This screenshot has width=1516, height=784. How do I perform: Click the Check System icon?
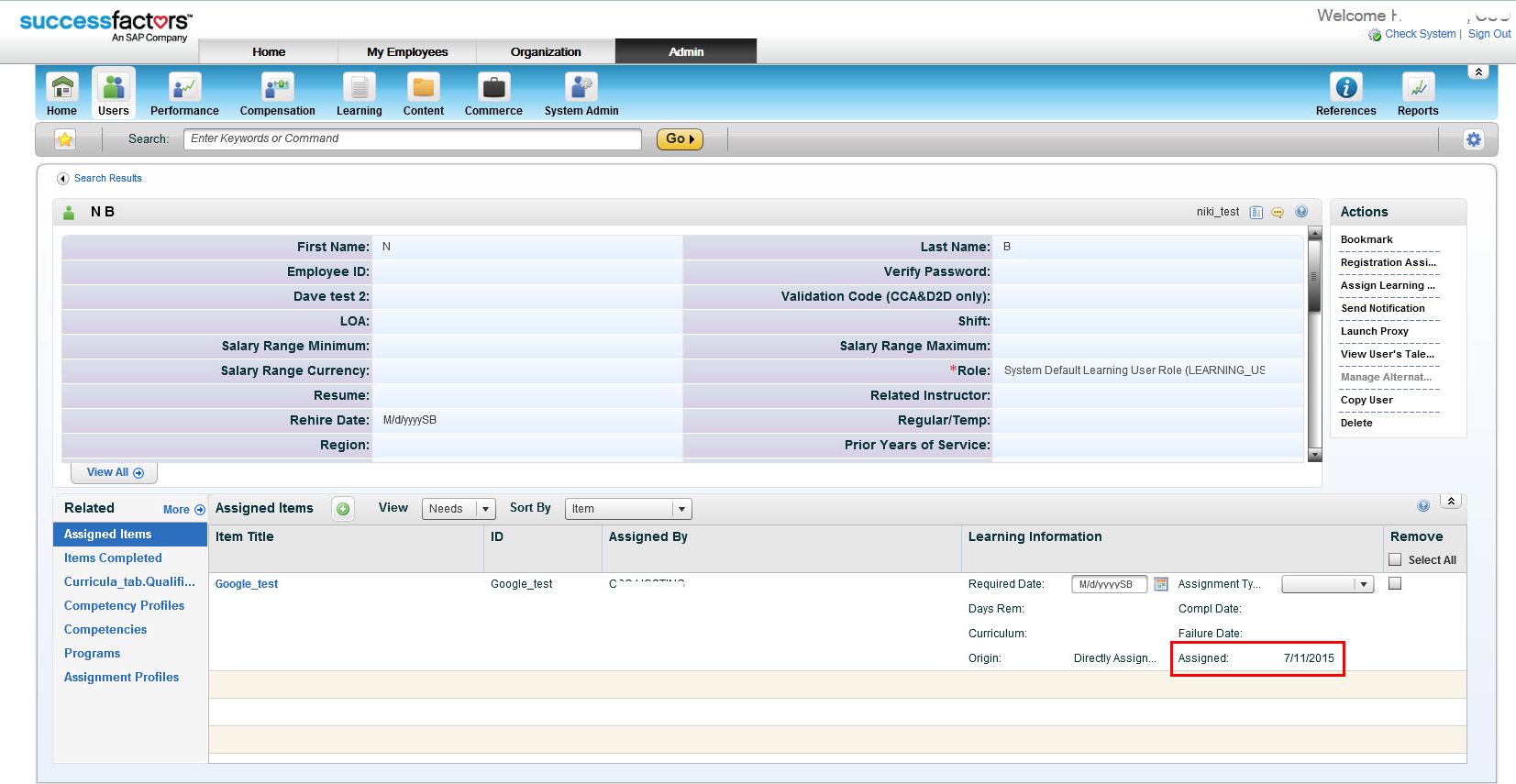[x=1375, y=35]
